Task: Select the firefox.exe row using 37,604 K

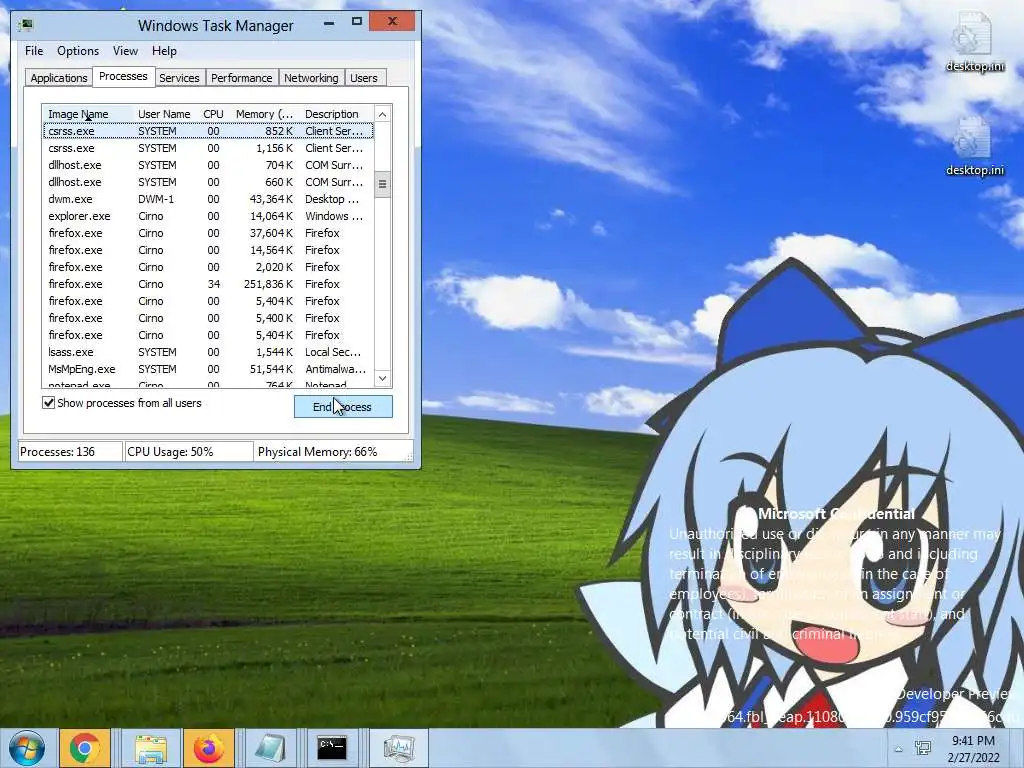Action: [208, 232]
